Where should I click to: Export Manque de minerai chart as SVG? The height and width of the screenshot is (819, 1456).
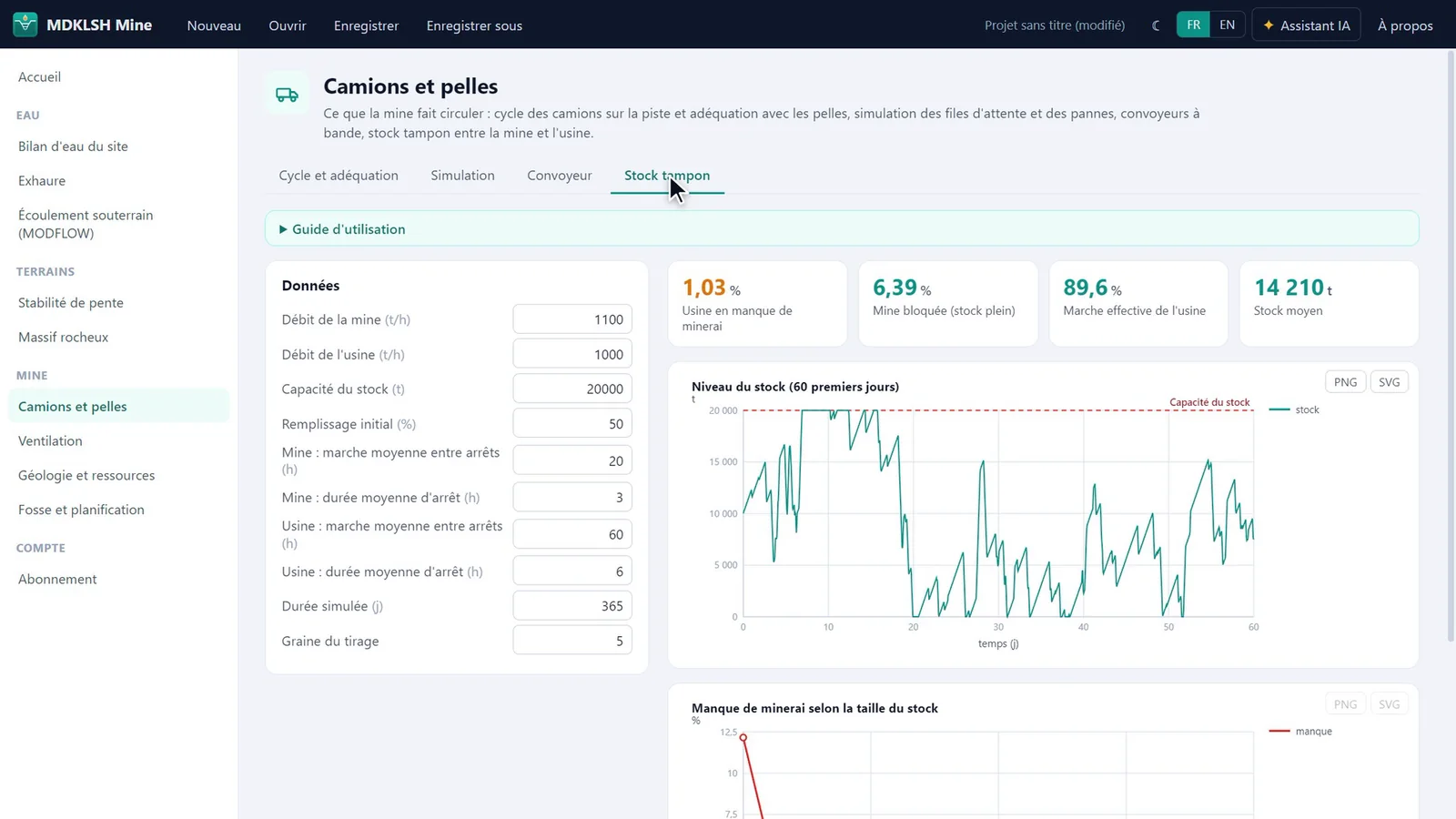1389,704
